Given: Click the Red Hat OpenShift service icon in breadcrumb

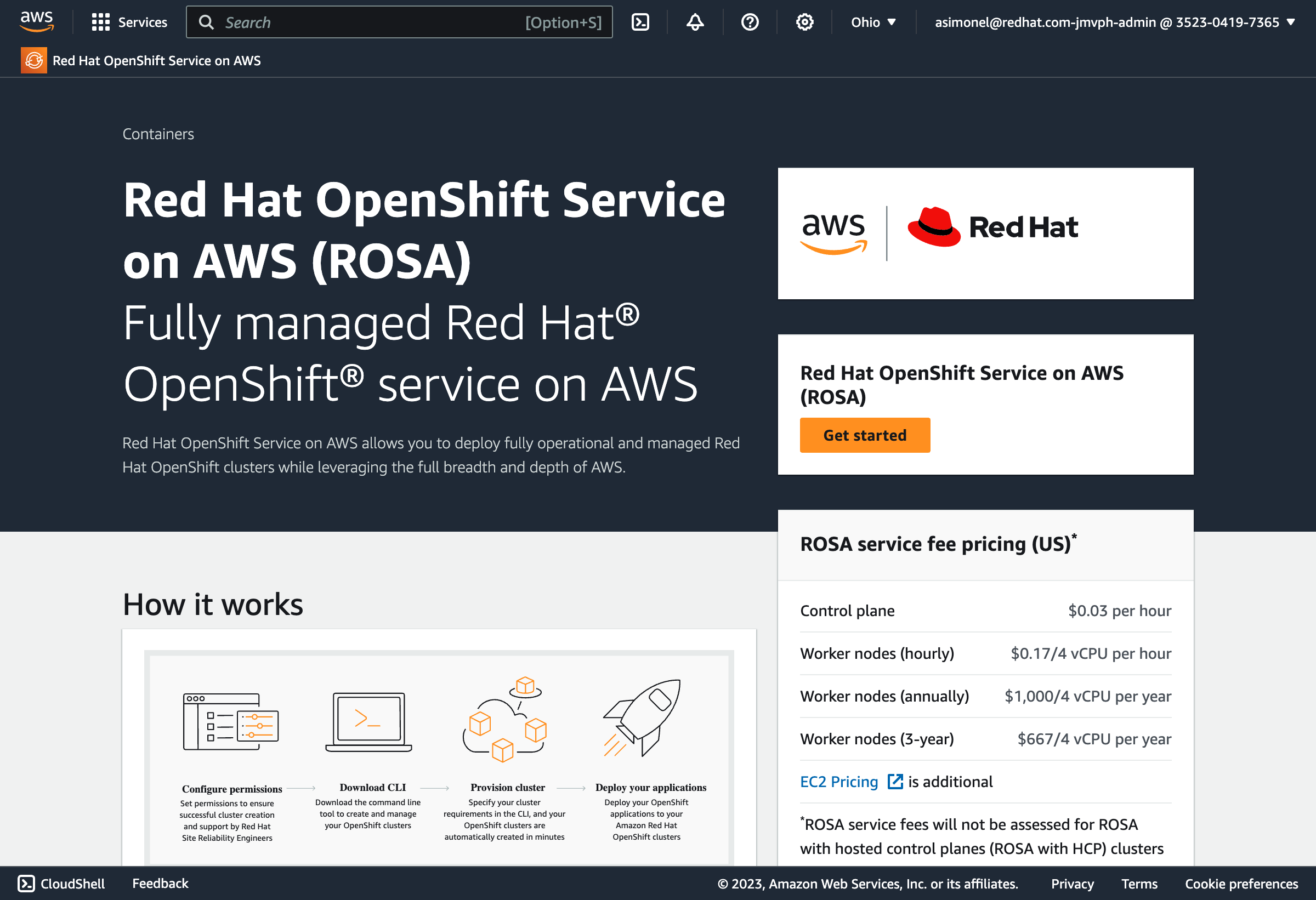Looking at the screenshot, I should click(x=33, y=60).
